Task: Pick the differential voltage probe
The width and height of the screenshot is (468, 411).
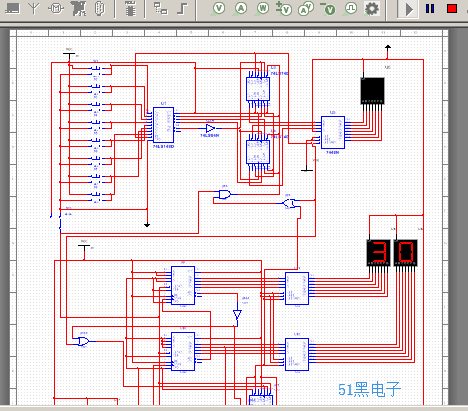Action: pos(284,9)
